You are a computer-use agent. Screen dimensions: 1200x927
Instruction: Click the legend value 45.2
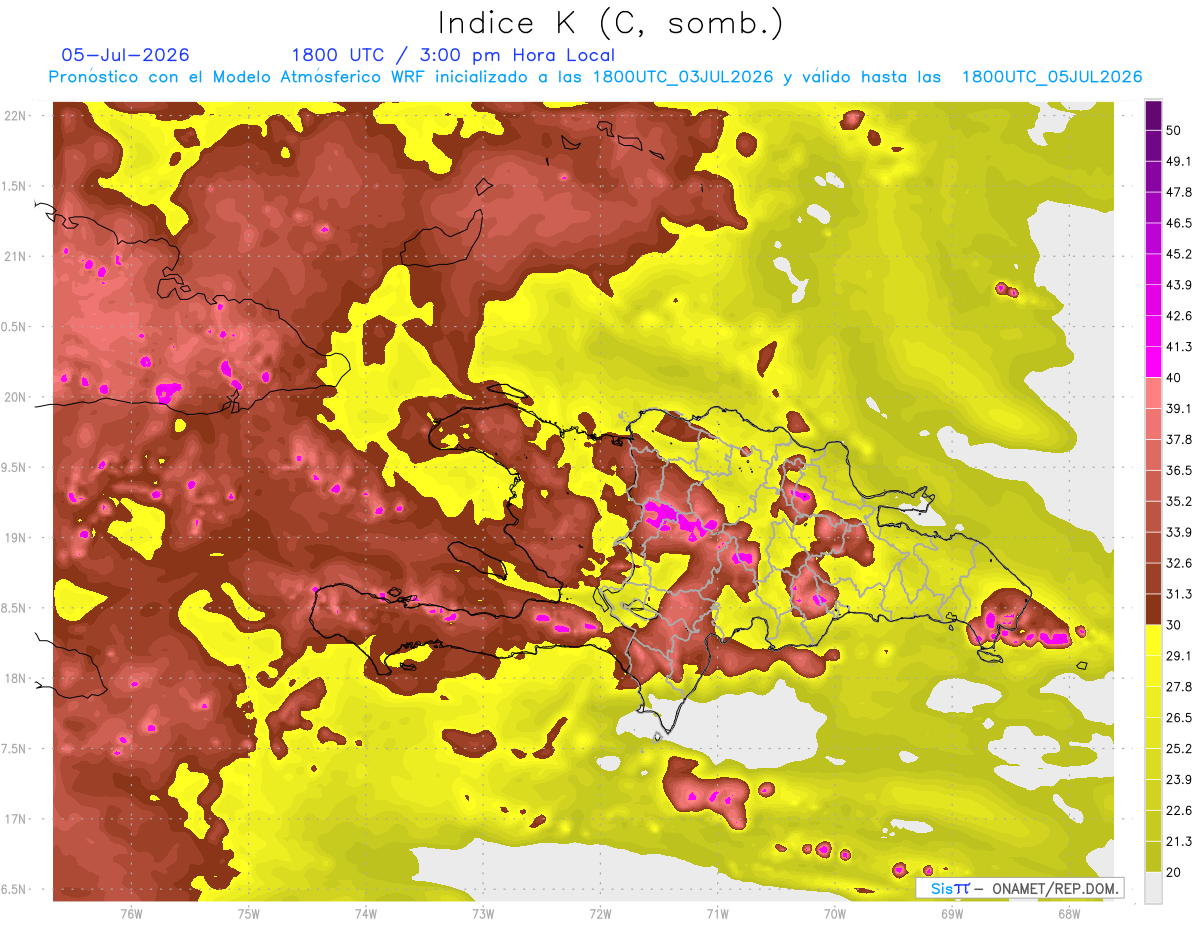coord(1179,254)
